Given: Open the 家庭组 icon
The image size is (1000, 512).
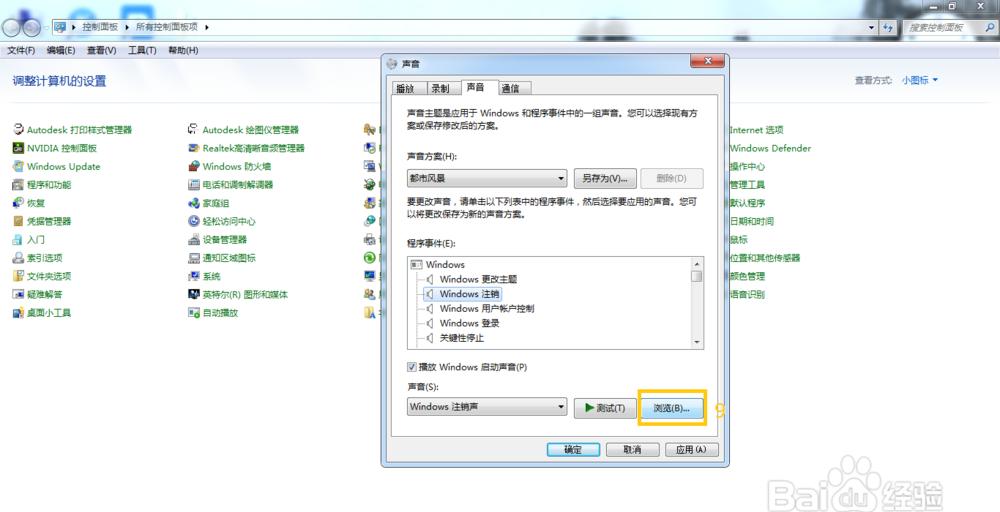Looking at the screenshot, I should (x=193, y=203).
